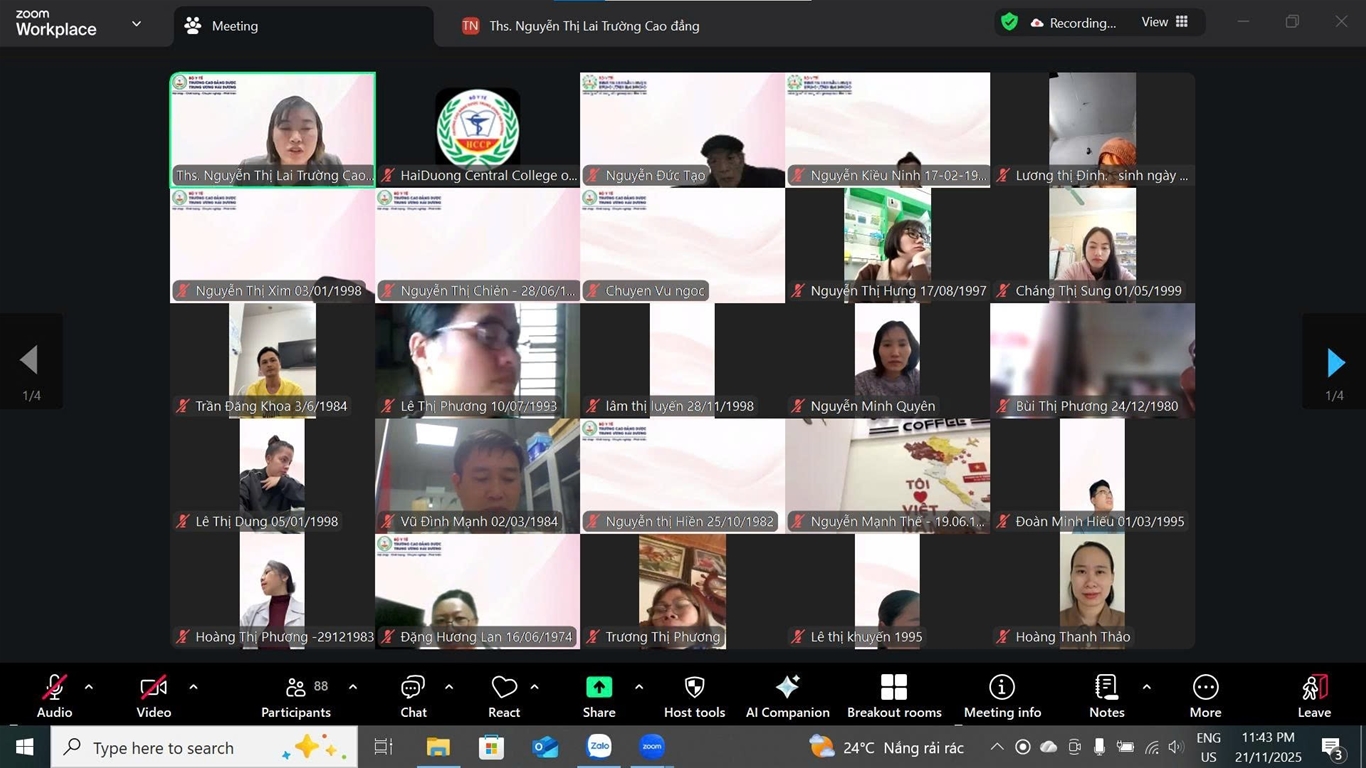This screenshot has width=1366, height=768.
Task: Open the Participants panel
Action: (x=295, y=696)
